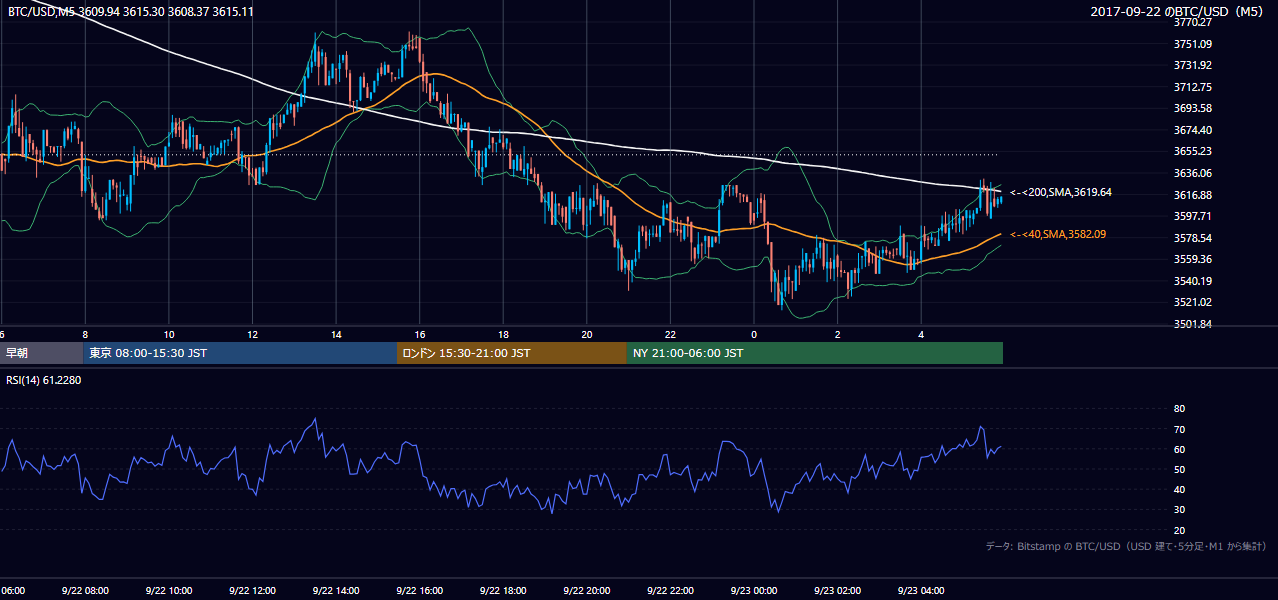Click hour tick 18 under price chart

point(503,334)
